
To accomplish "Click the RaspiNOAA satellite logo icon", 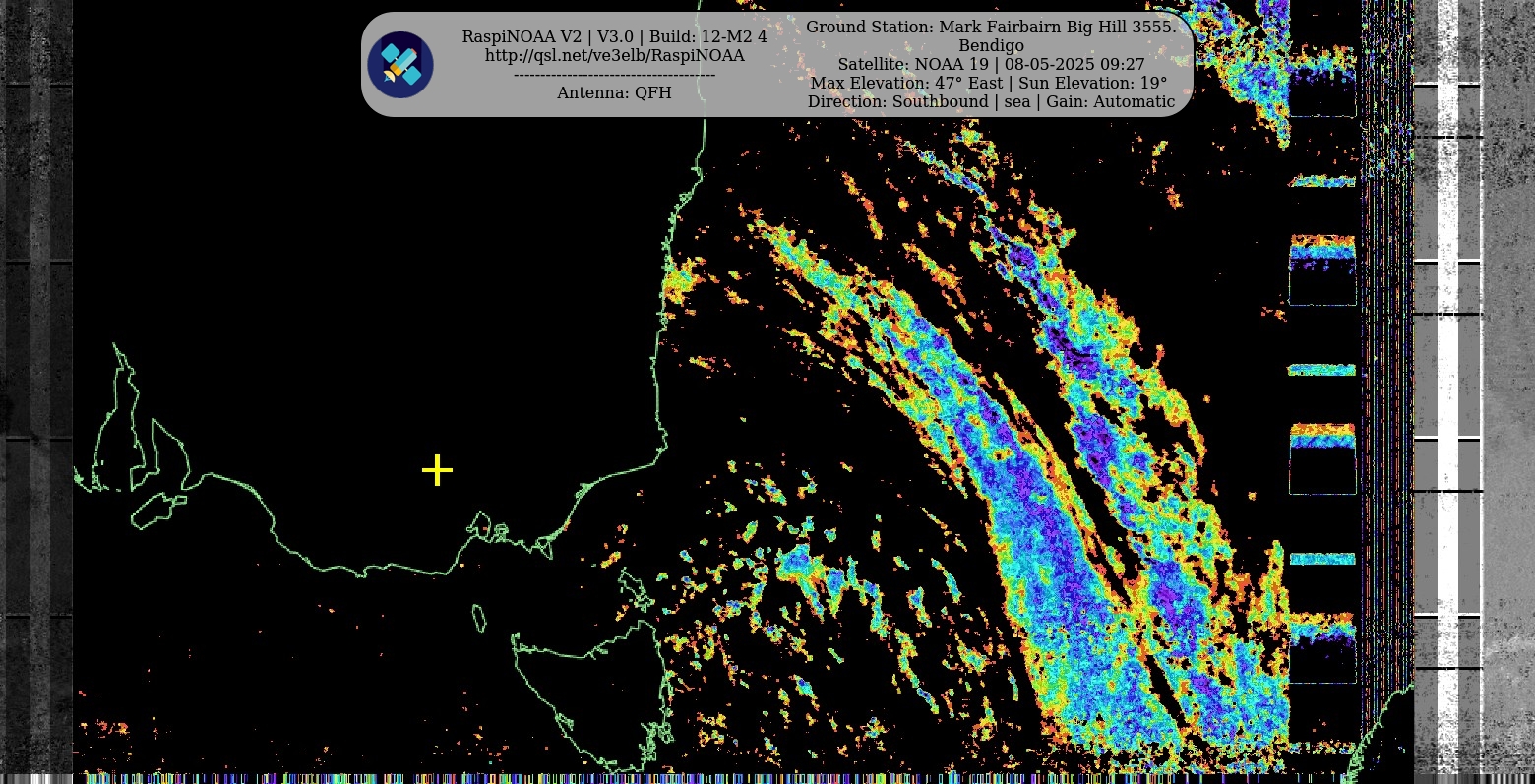I will click(x=400, y=65).
